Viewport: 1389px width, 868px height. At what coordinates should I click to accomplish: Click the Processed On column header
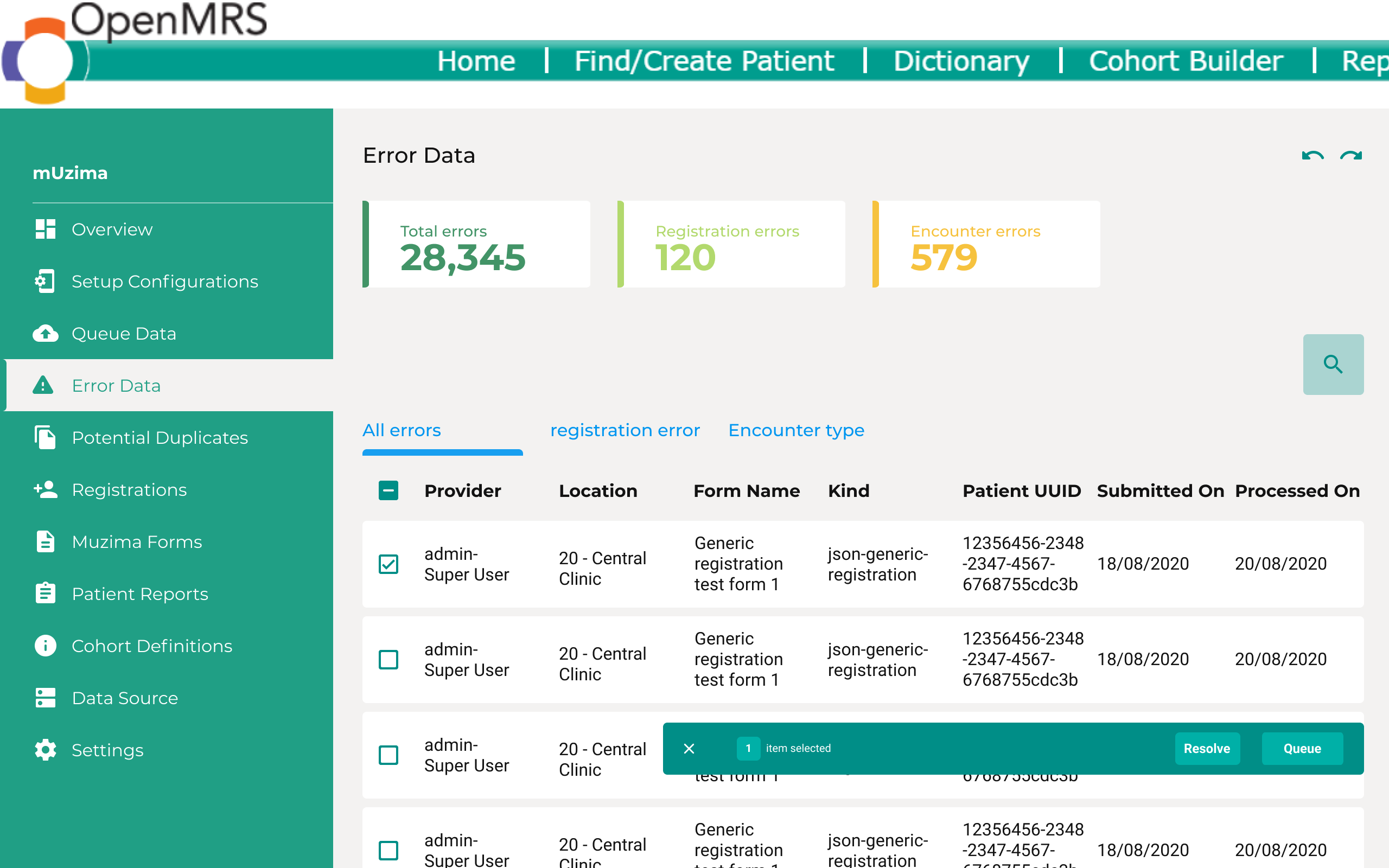click(1297, 491)
